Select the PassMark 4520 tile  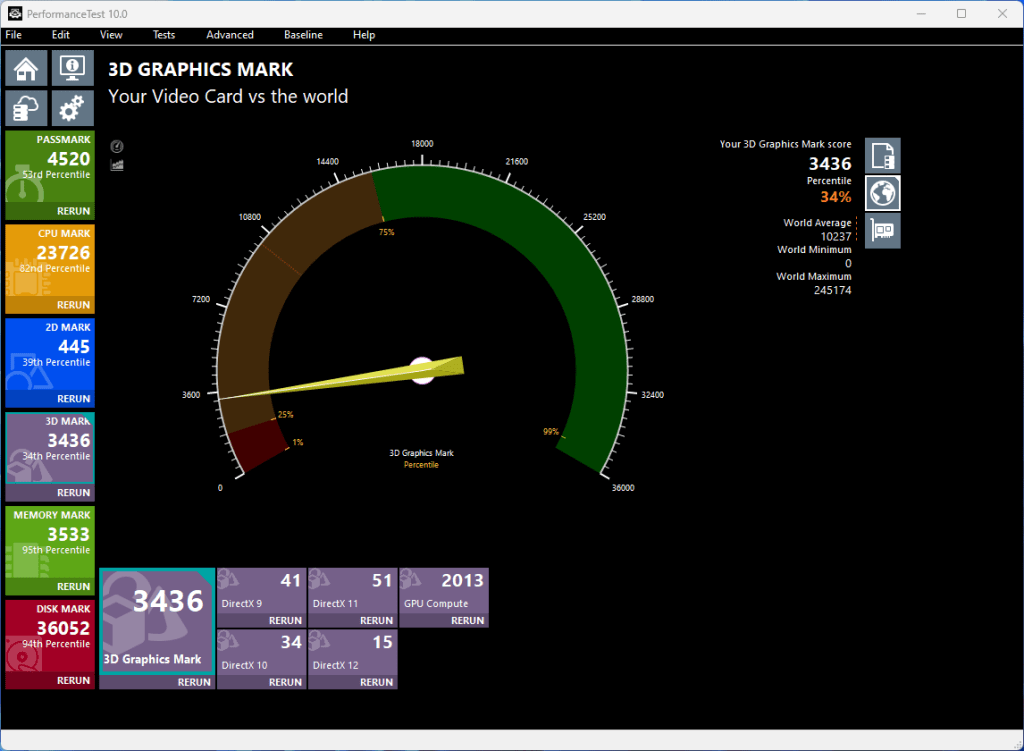click(50, 167)
